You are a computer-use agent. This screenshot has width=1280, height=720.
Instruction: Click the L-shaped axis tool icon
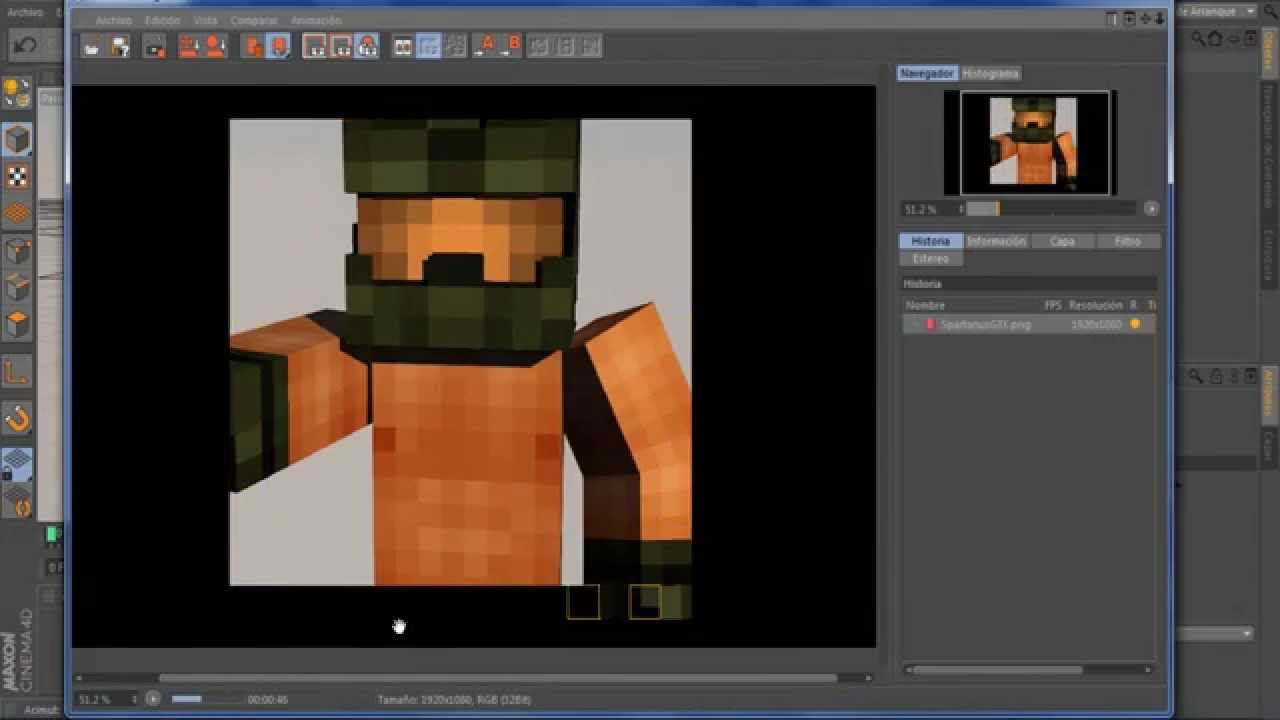pos(17,373)
